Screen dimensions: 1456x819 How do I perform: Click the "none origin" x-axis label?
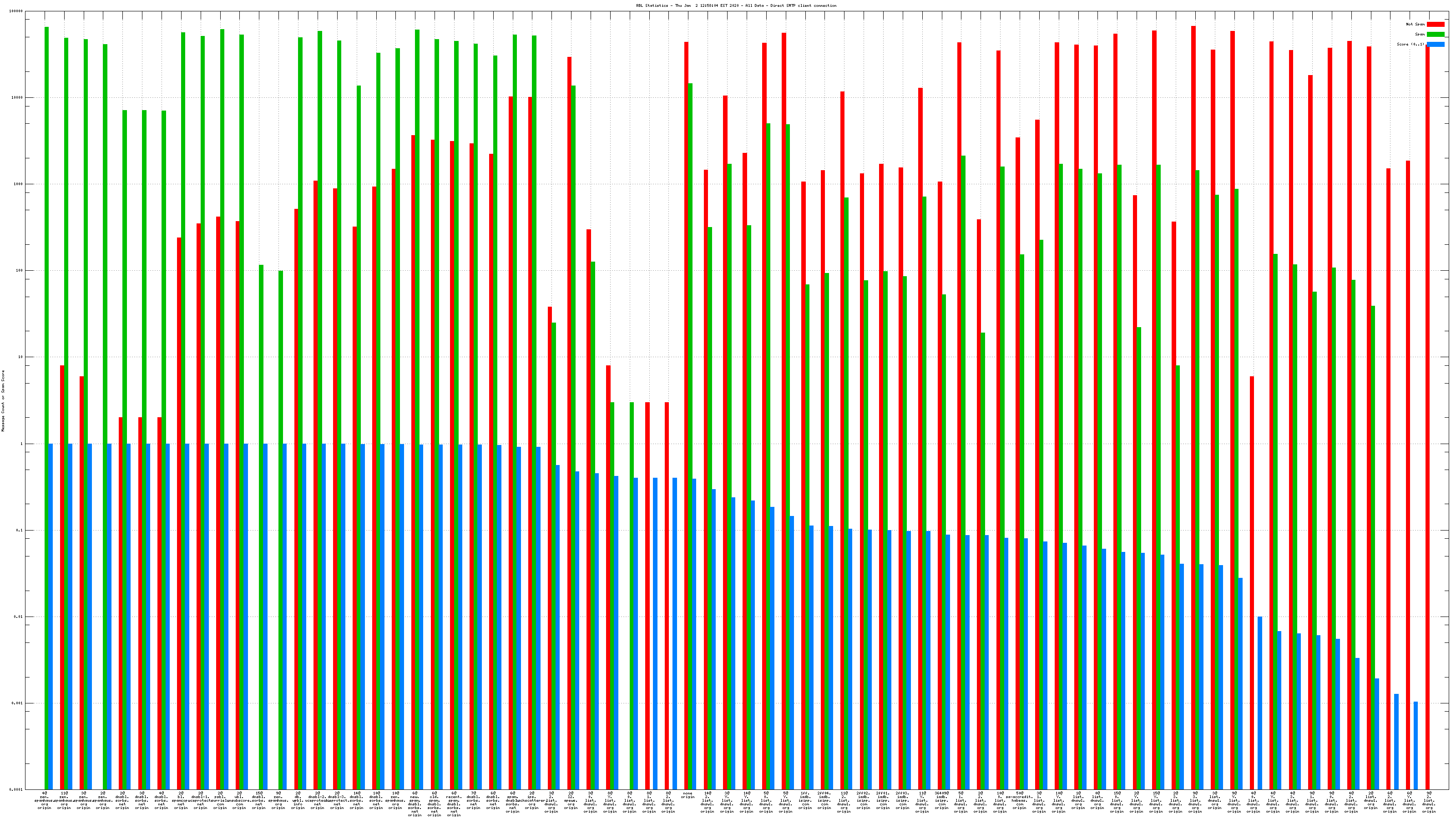(688, 795)
